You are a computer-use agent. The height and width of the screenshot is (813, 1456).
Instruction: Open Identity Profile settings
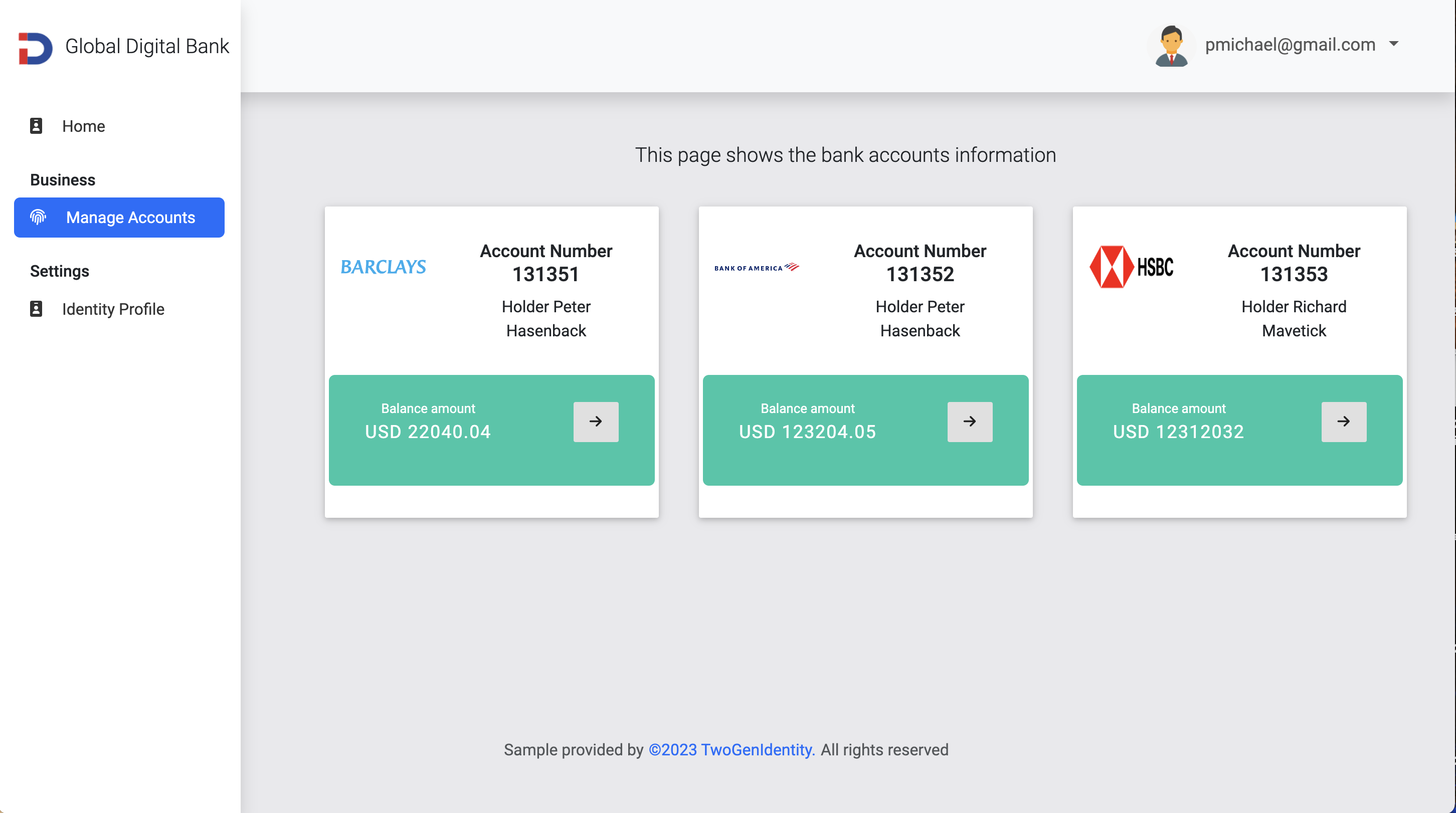coord(113,309)
